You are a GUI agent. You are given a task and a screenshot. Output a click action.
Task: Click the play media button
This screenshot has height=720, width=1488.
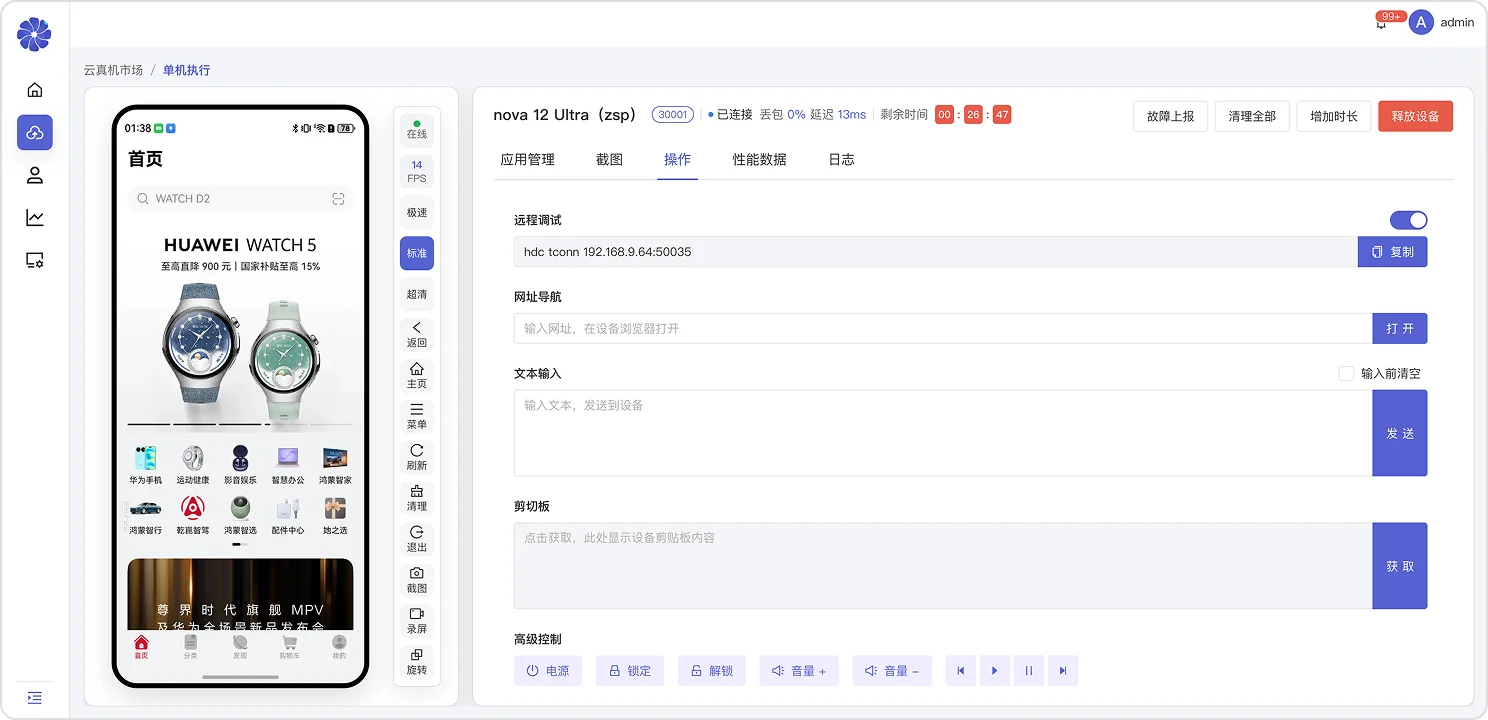click(995, 671)
